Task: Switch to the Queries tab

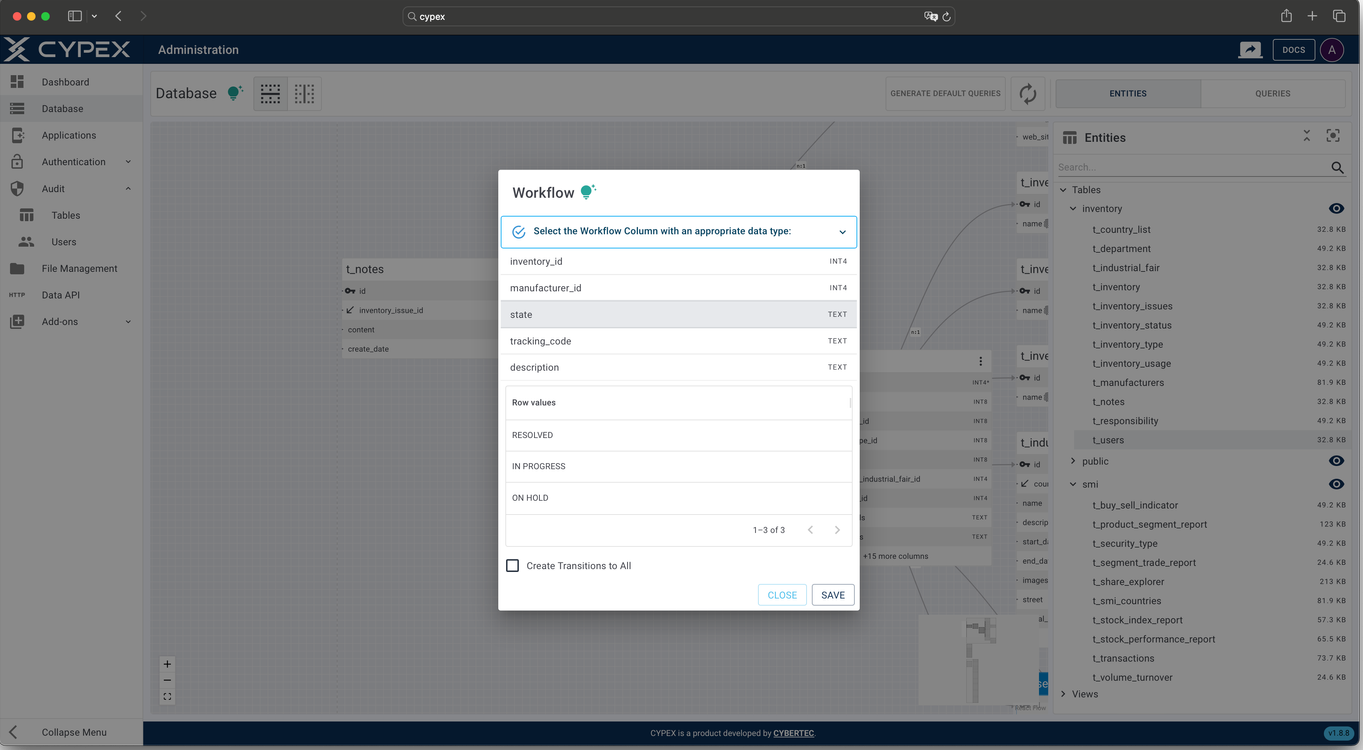Action: pyautogui.click(x=1272, y=94)
